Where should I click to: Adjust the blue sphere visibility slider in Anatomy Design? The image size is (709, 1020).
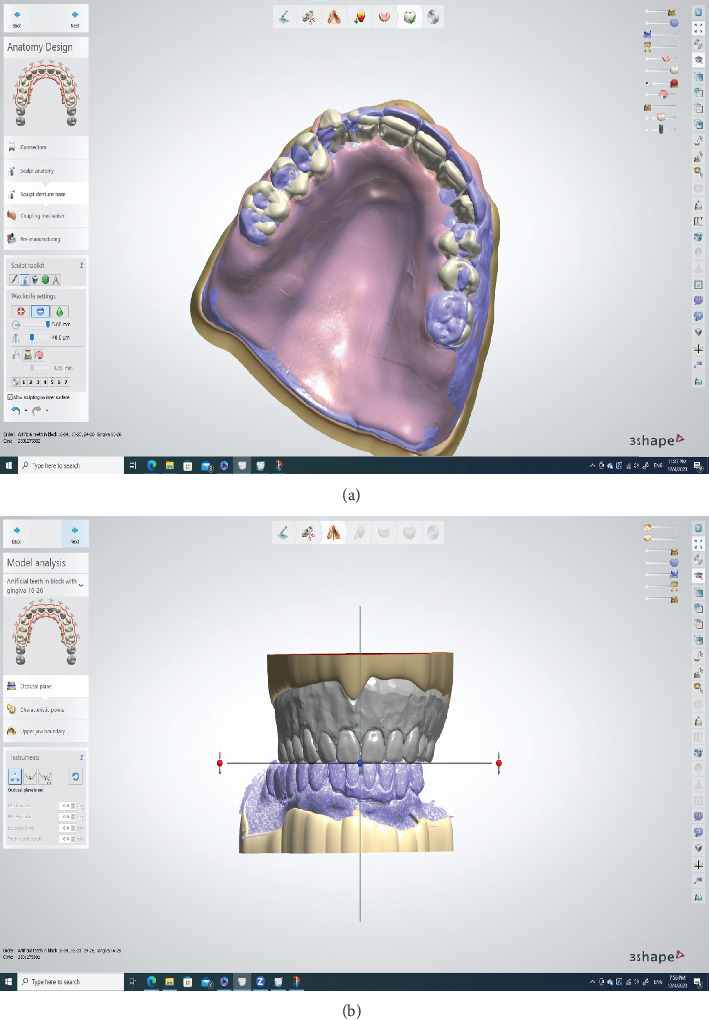[674, 22]
